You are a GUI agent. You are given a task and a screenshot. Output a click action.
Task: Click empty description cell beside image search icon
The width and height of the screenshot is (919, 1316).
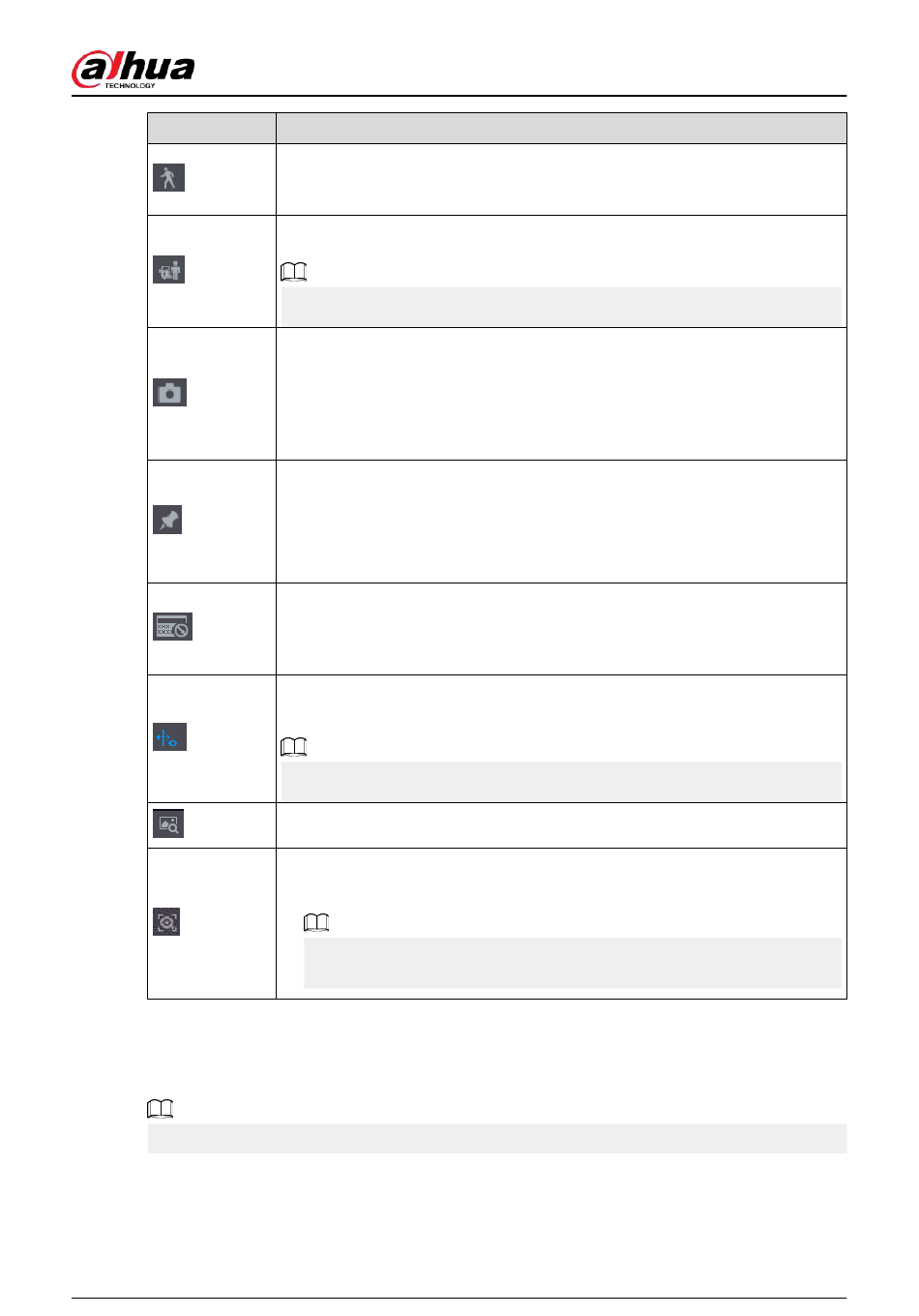(x=561, y=825)
